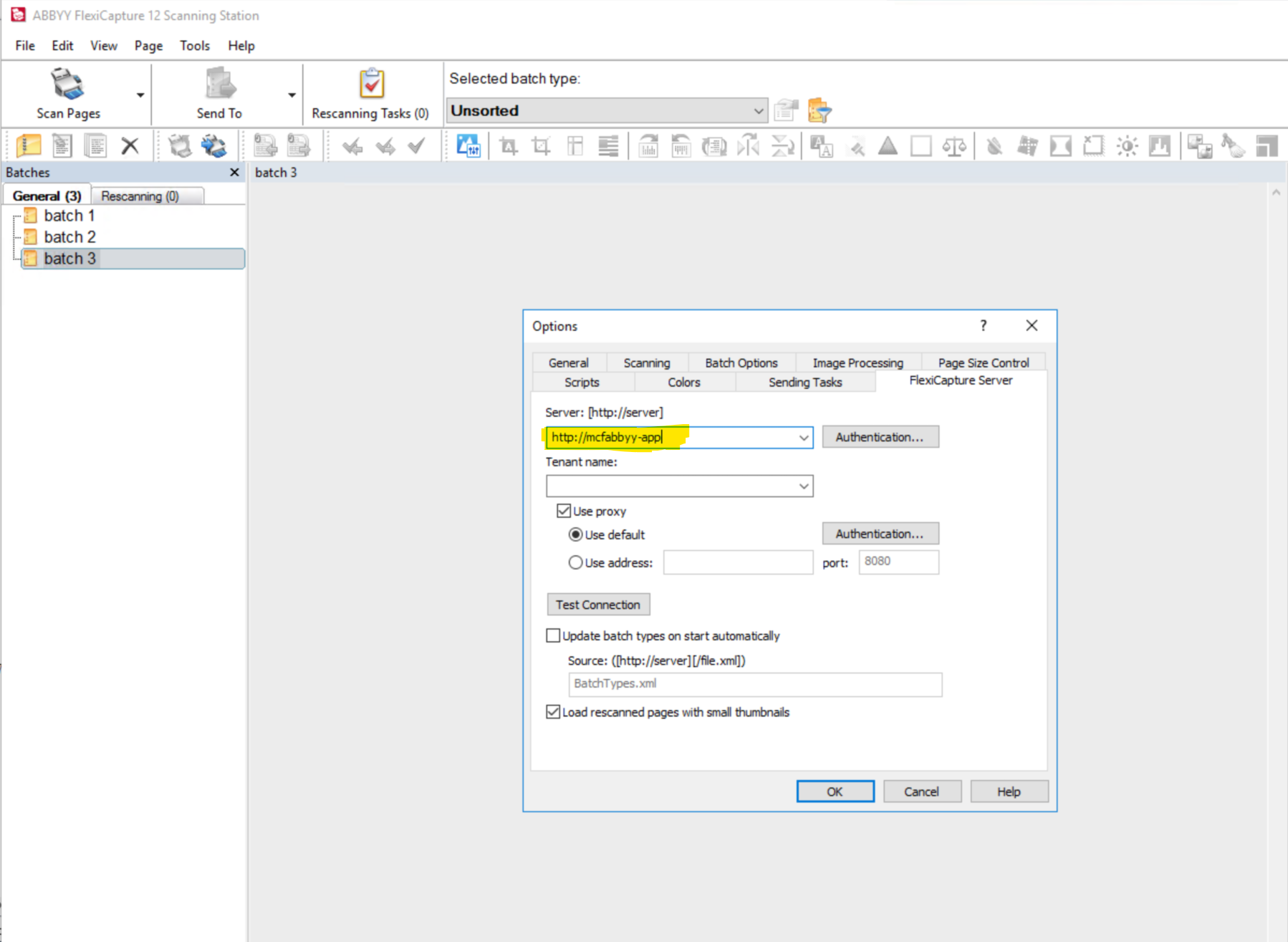Click the proxy port field showing 8080
Viewport: 1288px width, 942px height.
(899, 562)
